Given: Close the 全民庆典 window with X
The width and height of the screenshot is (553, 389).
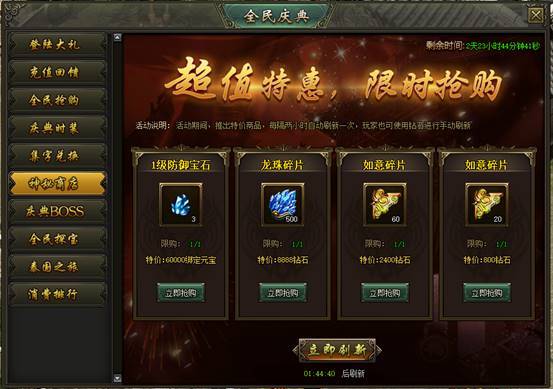Looking at the screenshot, I should point(535,15).
